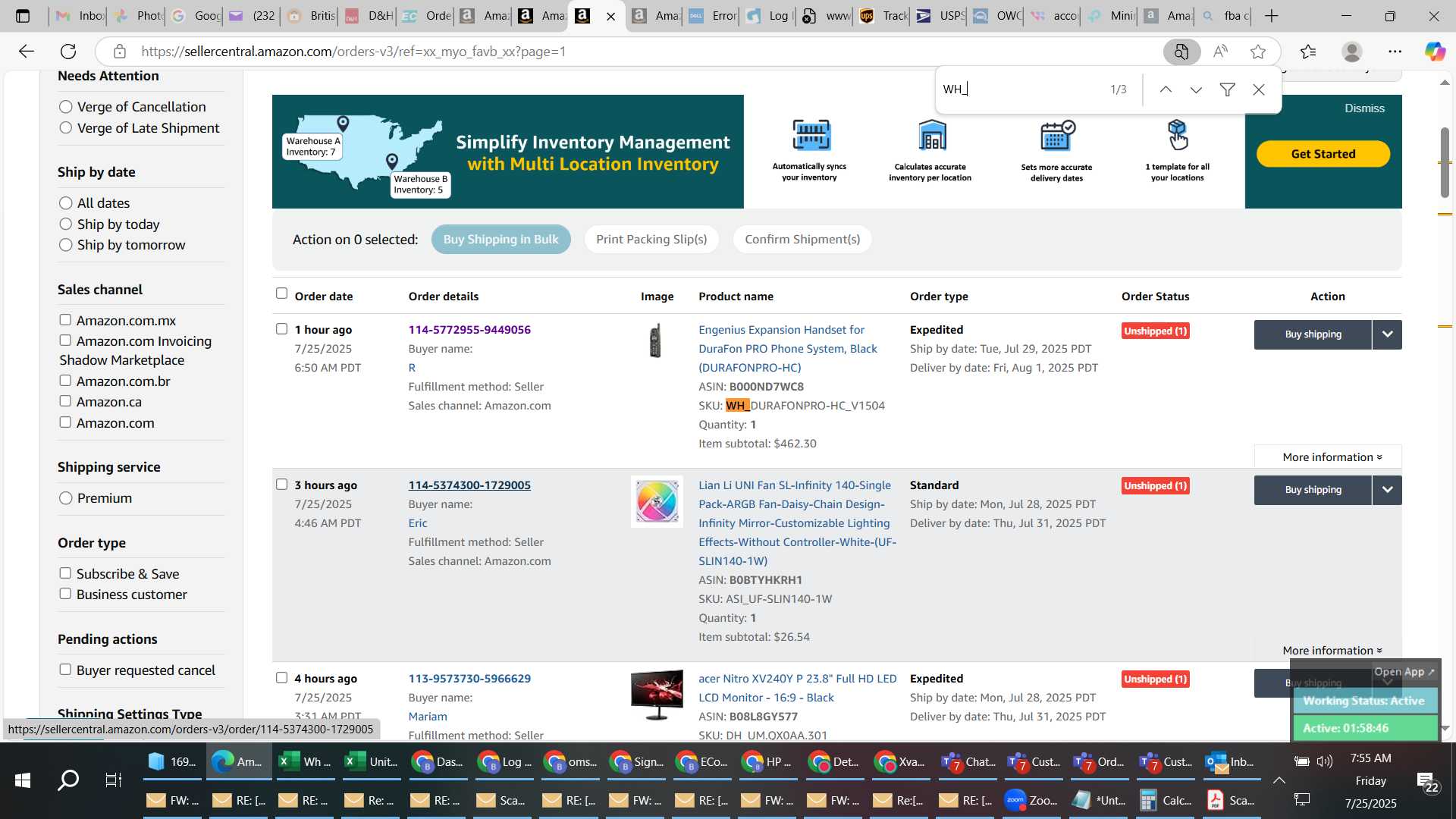Check Buyer requested cancel filter
The width and height of the screenshot is (1456, 819).
(x=65, y=670)
